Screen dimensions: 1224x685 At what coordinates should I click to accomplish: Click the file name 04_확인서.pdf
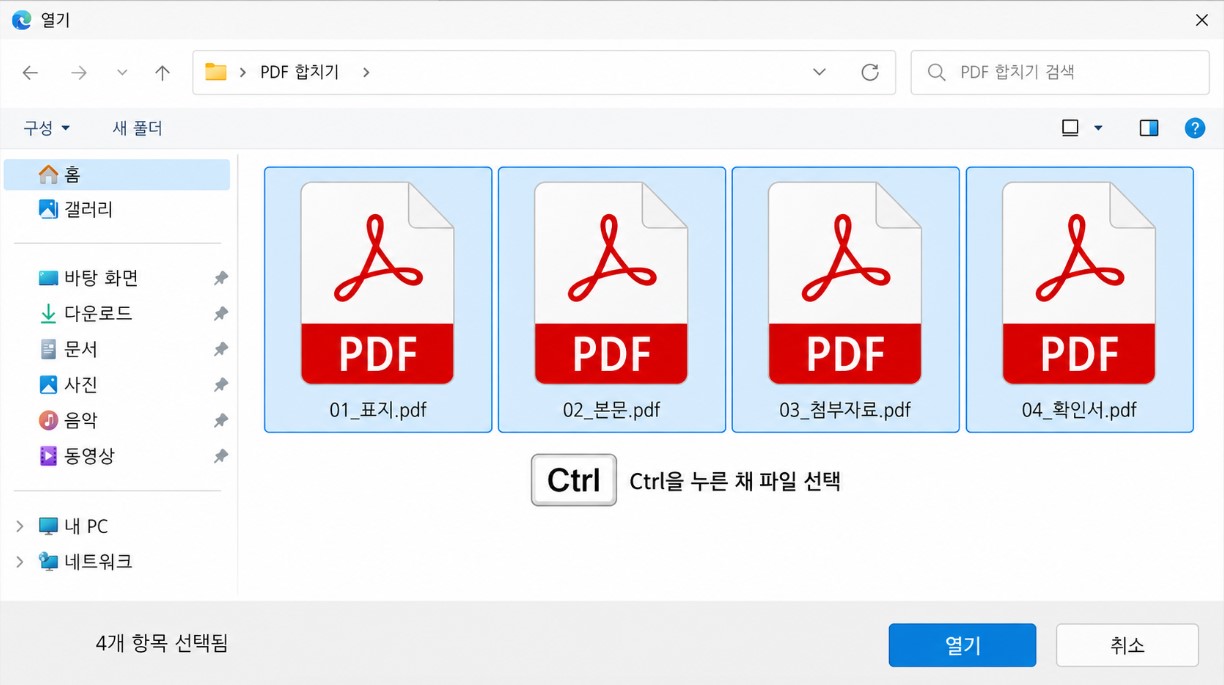tap(1079, 410)
